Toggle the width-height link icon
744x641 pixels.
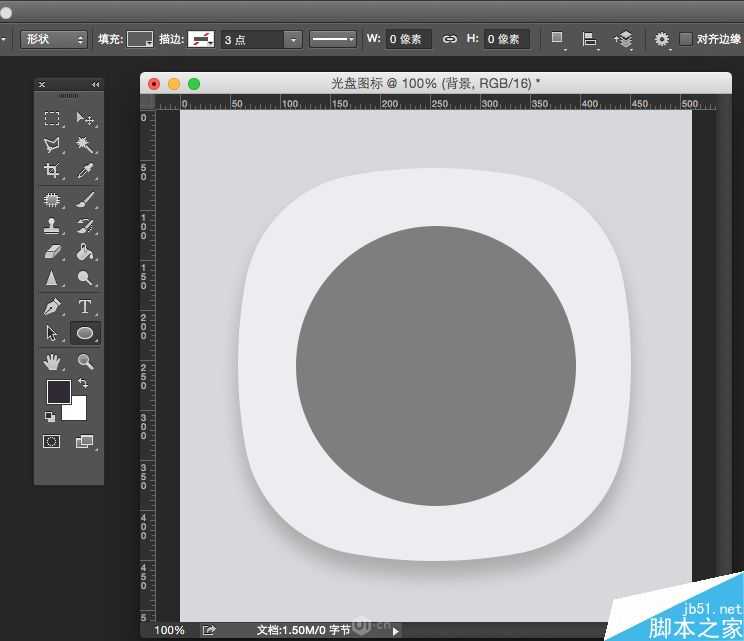click(449, 39)
